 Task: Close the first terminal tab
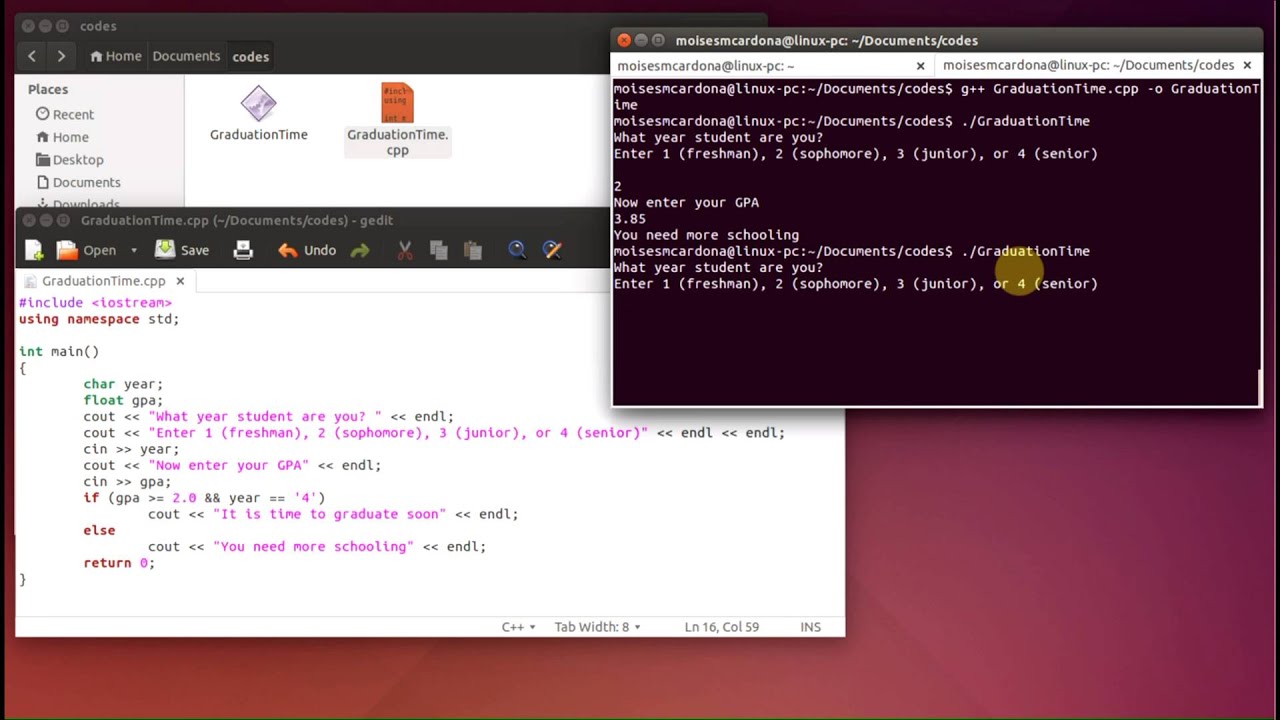coord(920,66)
